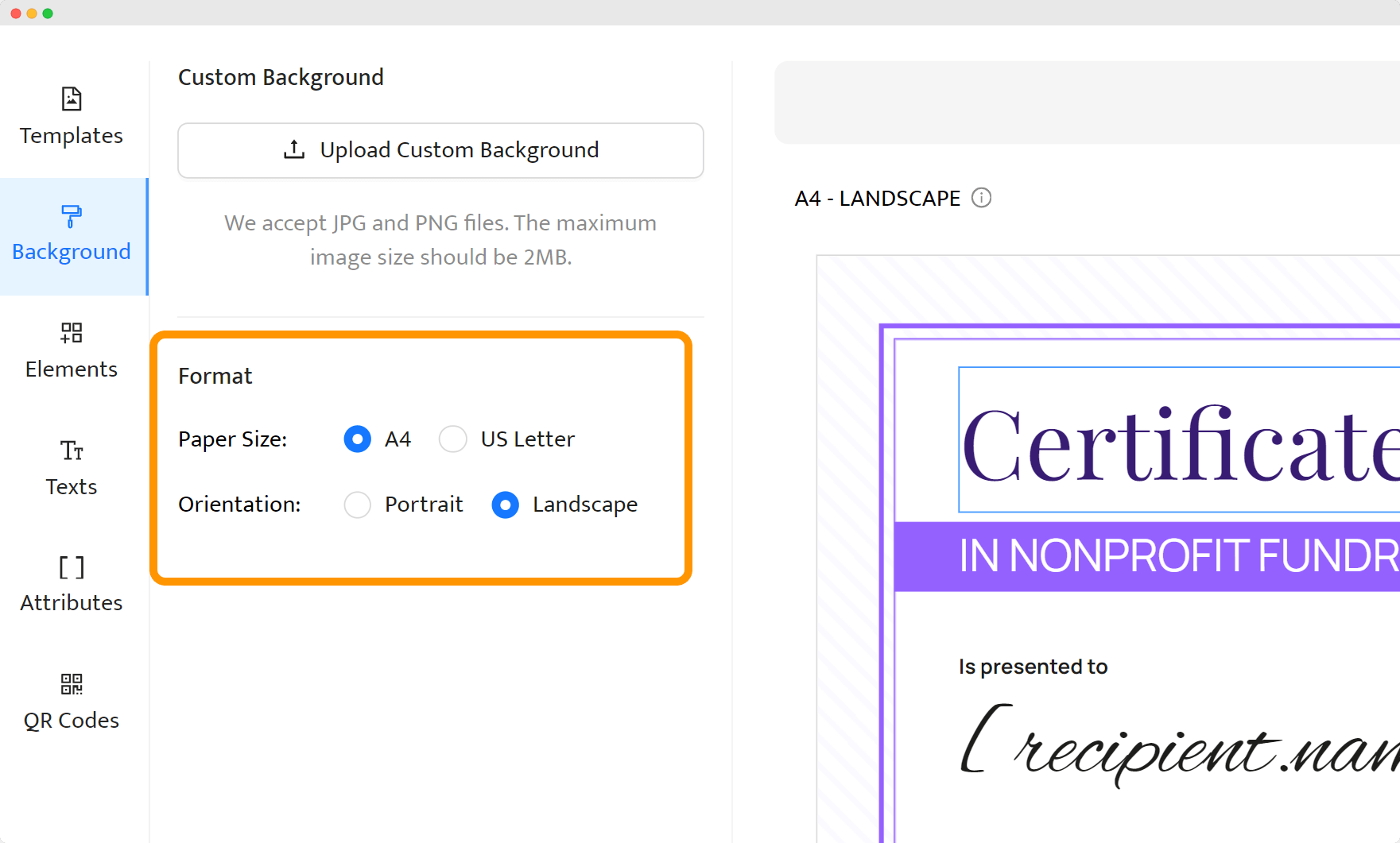Switch to the Background tab label
Image resolution: width=1400 pixels, height=843 pixels.
coord(72,252)
